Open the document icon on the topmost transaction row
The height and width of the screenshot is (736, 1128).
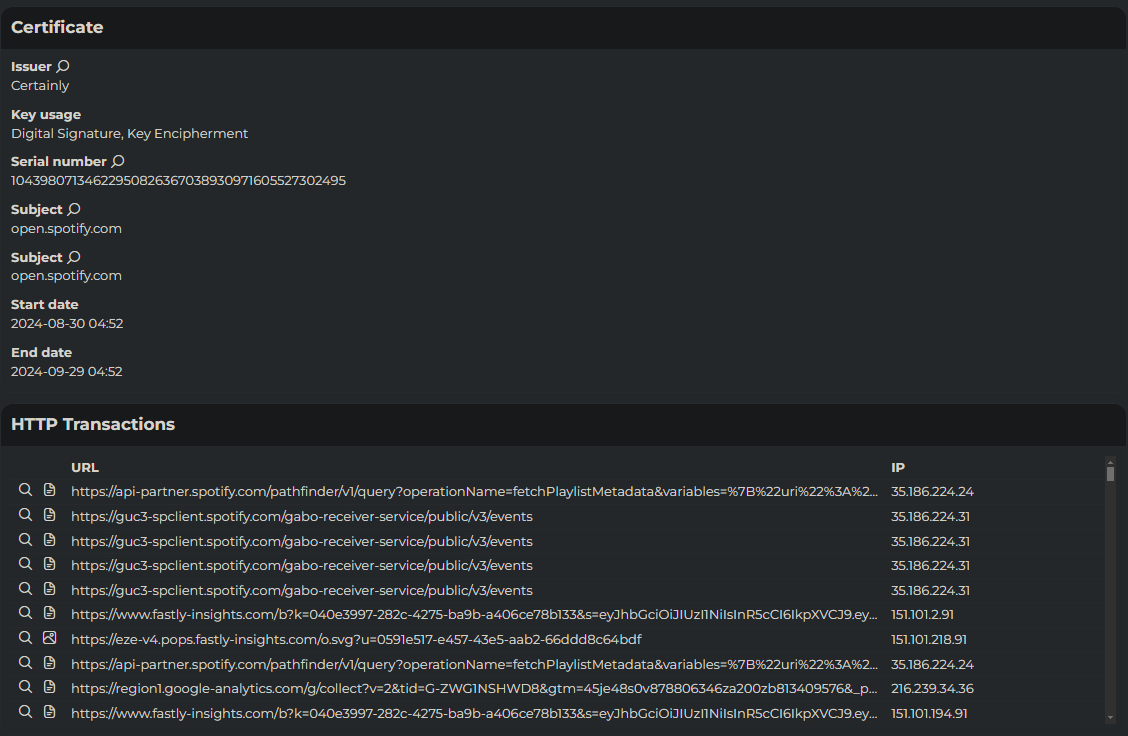(x=50, y=490)
